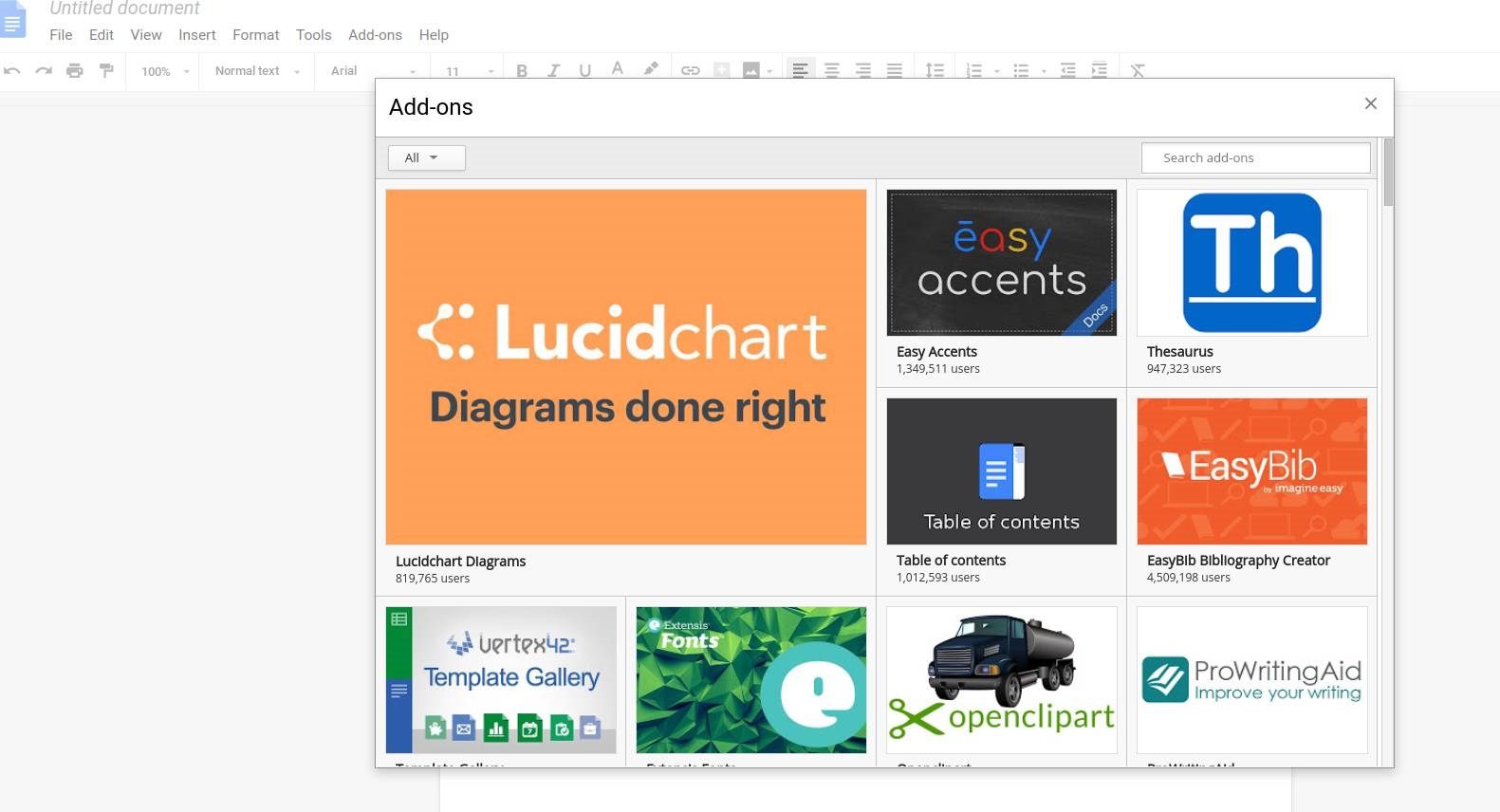Open the Google Docs home icon

click(x=12, y=19)
